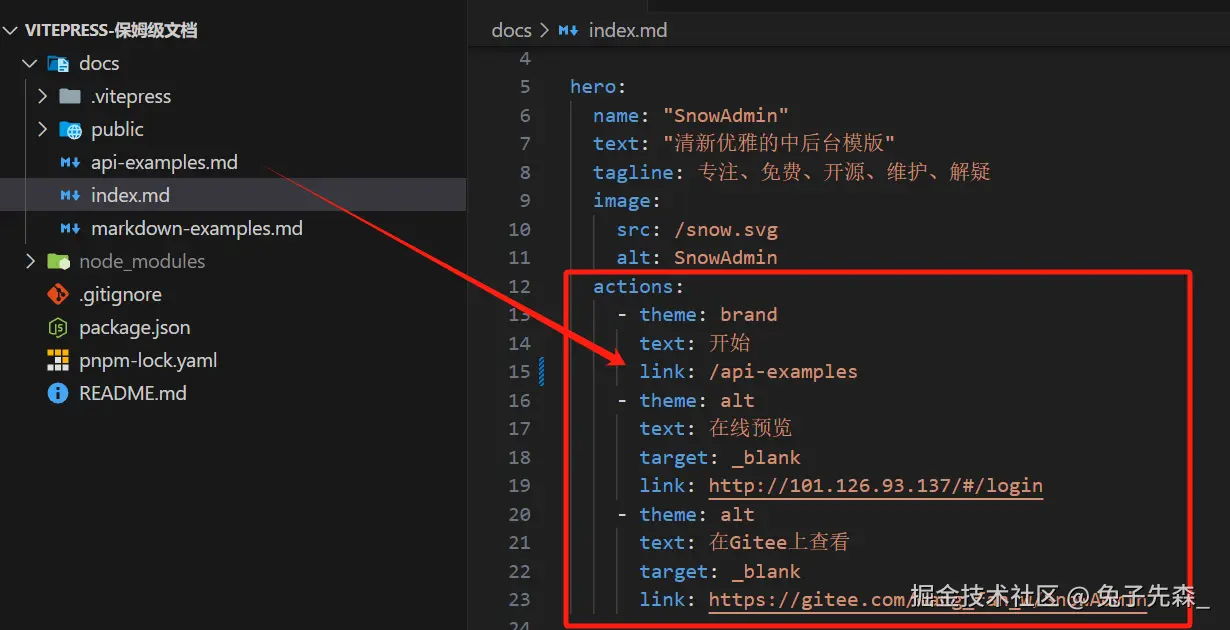Click the tagline key on line 8
This screenshot has width=1230, height=630.
point(633,172)
